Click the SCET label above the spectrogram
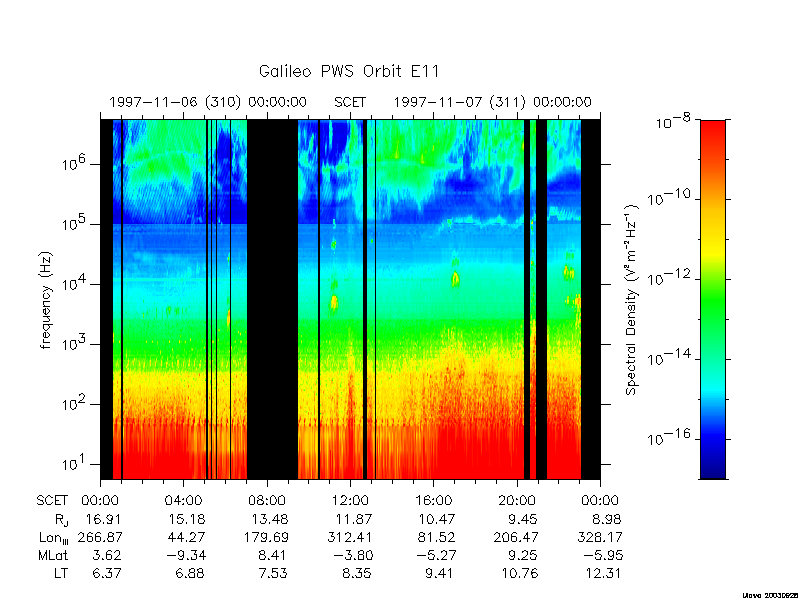800x600 pixels. click(350, 103)
